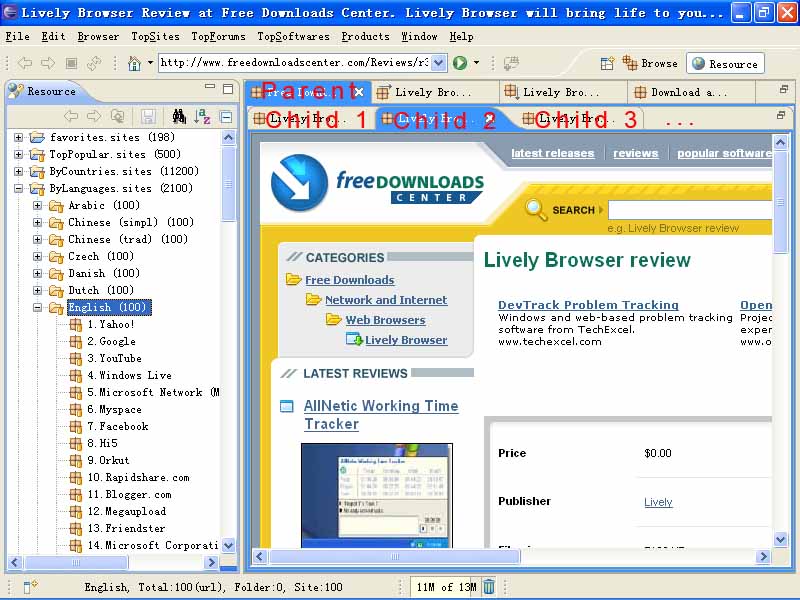
Task: Select the 1. Yahoo! site
Action: point(110,324)
